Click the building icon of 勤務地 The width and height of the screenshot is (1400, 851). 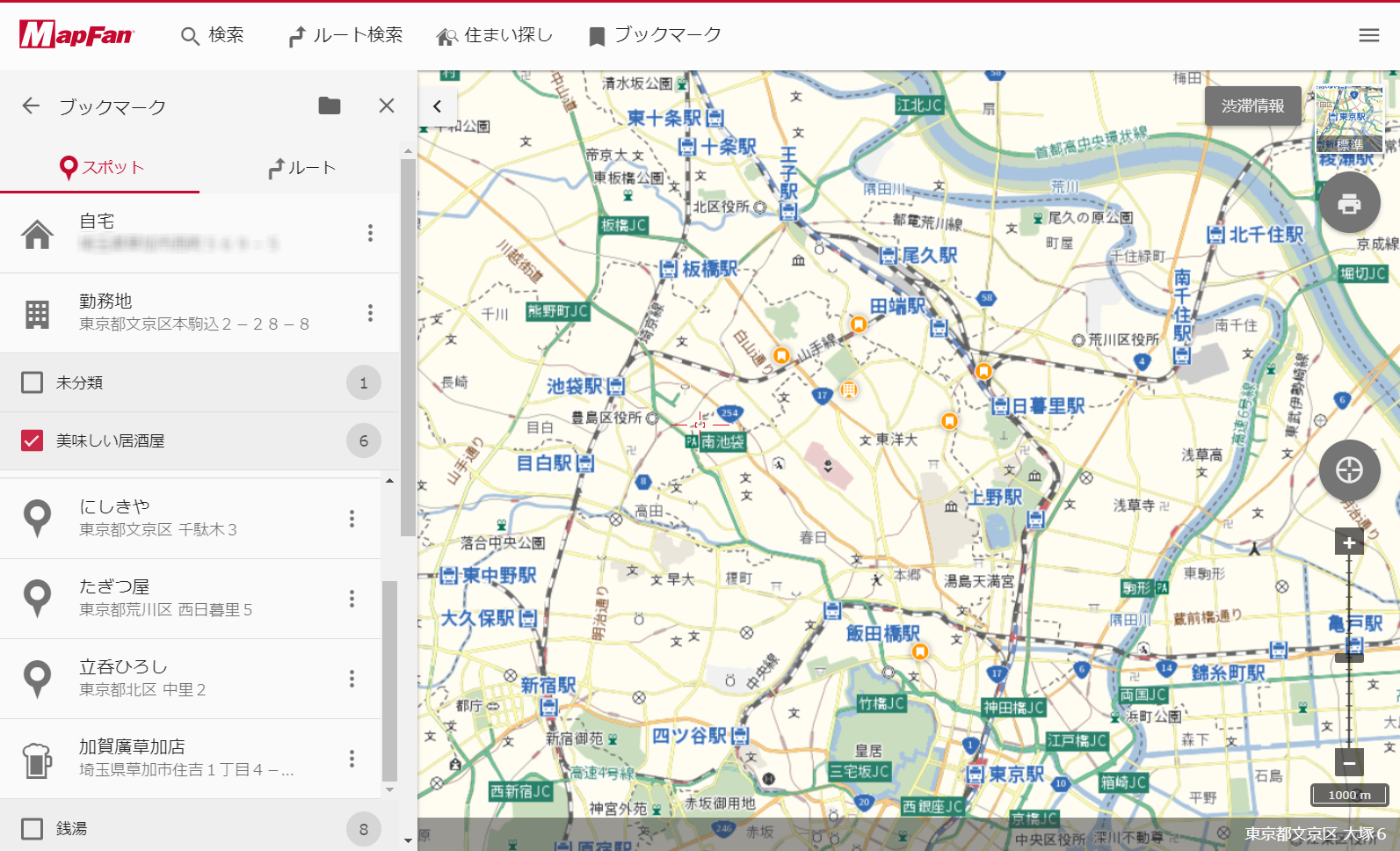[37, 314]
